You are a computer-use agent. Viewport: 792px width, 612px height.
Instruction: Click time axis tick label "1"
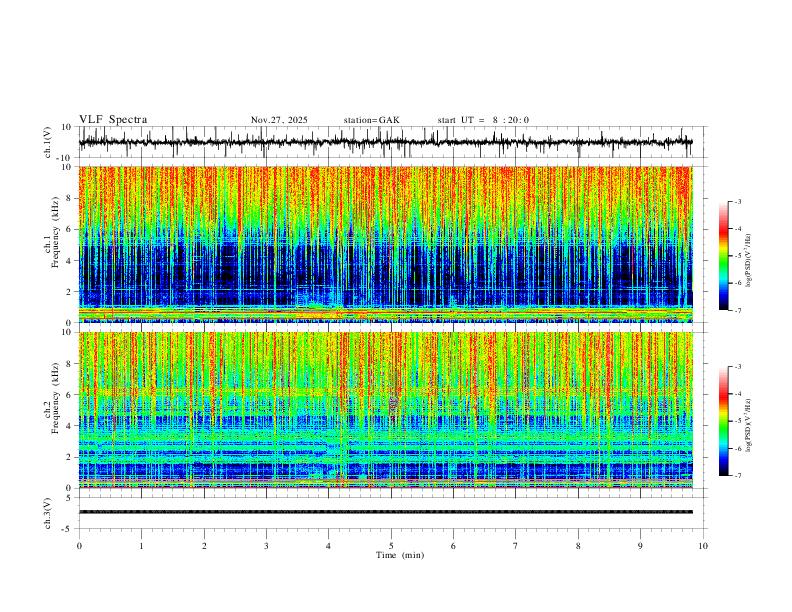pos(141,546)
